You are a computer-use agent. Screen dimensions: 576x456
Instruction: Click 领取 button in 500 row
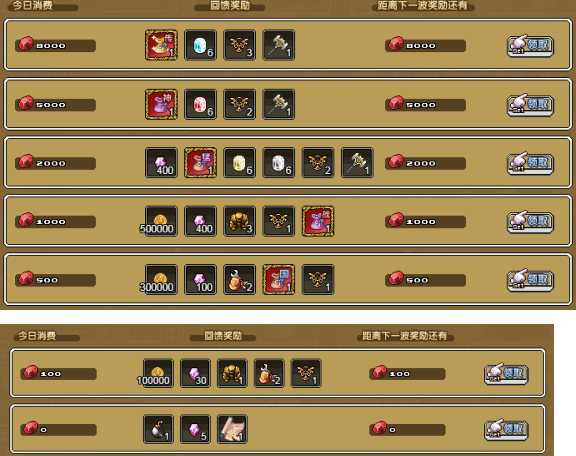pos(530,280)
